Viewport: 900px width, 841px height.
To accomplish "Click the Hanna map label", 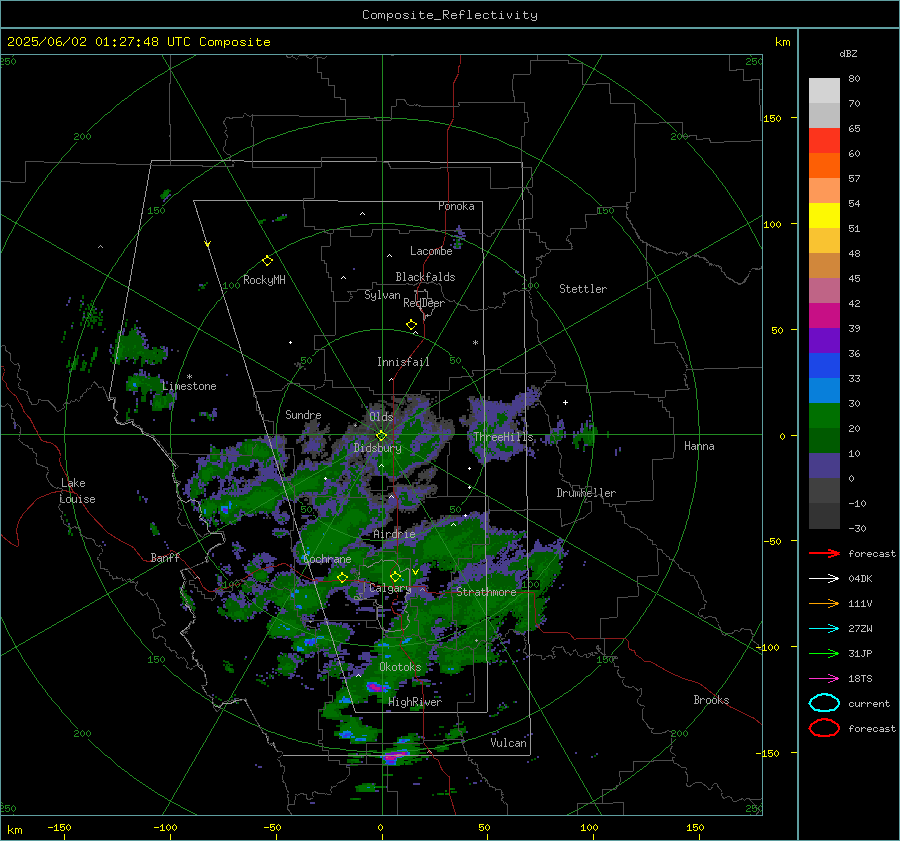I will coord(699,446).
